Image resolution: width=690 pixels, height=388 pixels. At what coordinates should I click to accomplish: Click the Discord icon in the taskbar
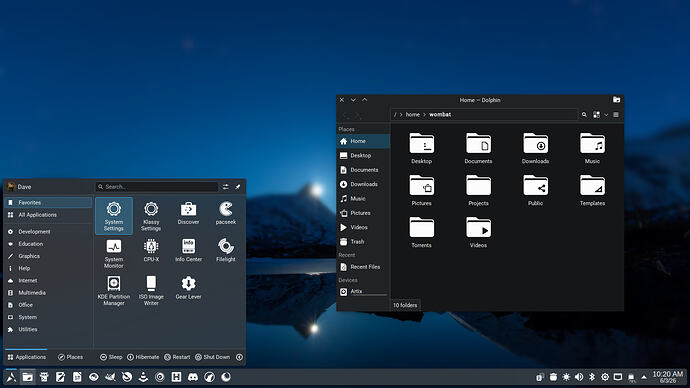pos(193,377)
